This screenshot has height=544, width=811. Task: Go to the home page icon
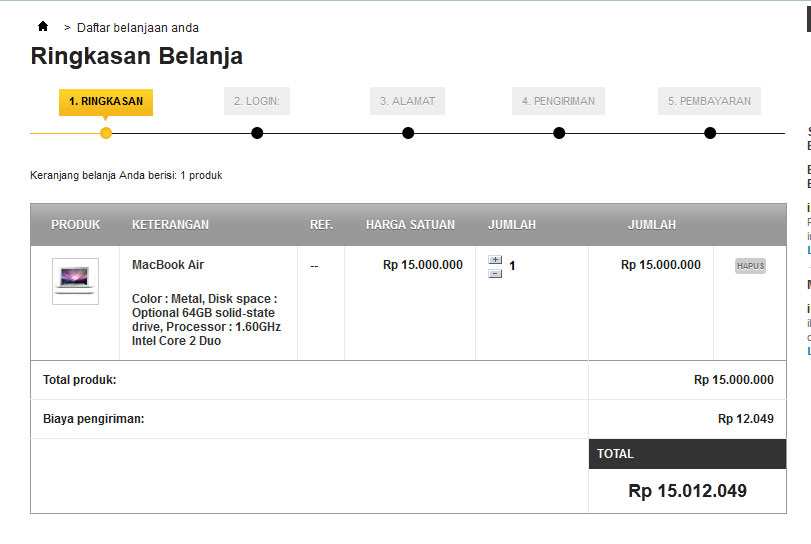pyautogui.click(x=43, y=26)
